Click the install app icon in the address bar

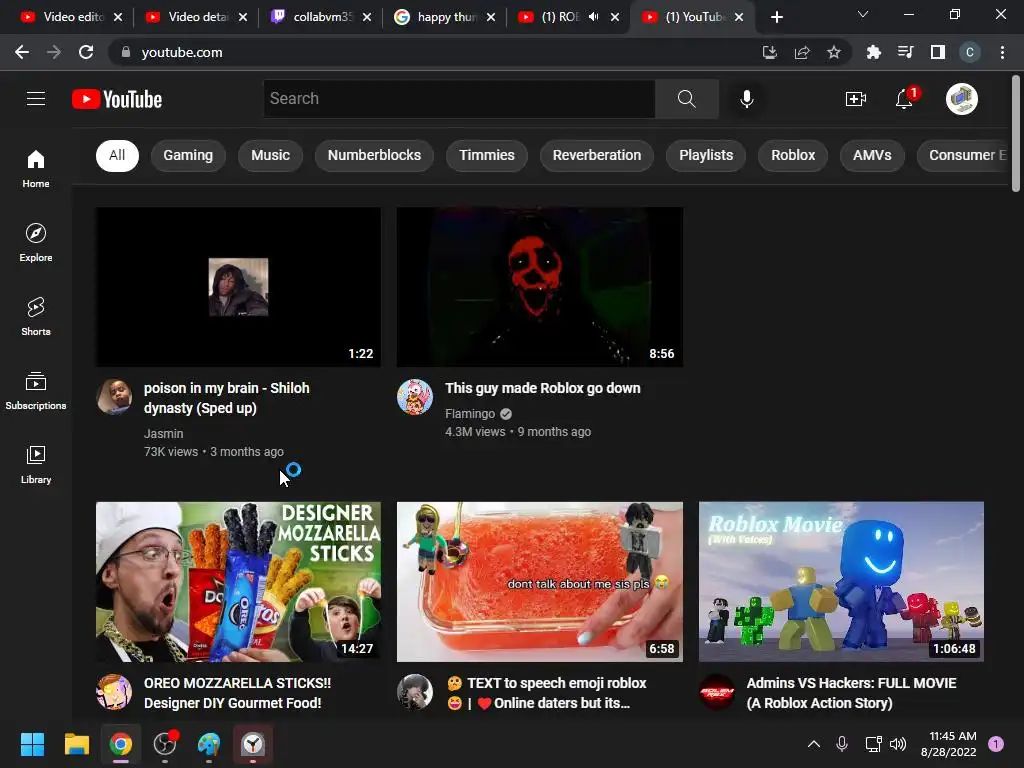point(769,52)
